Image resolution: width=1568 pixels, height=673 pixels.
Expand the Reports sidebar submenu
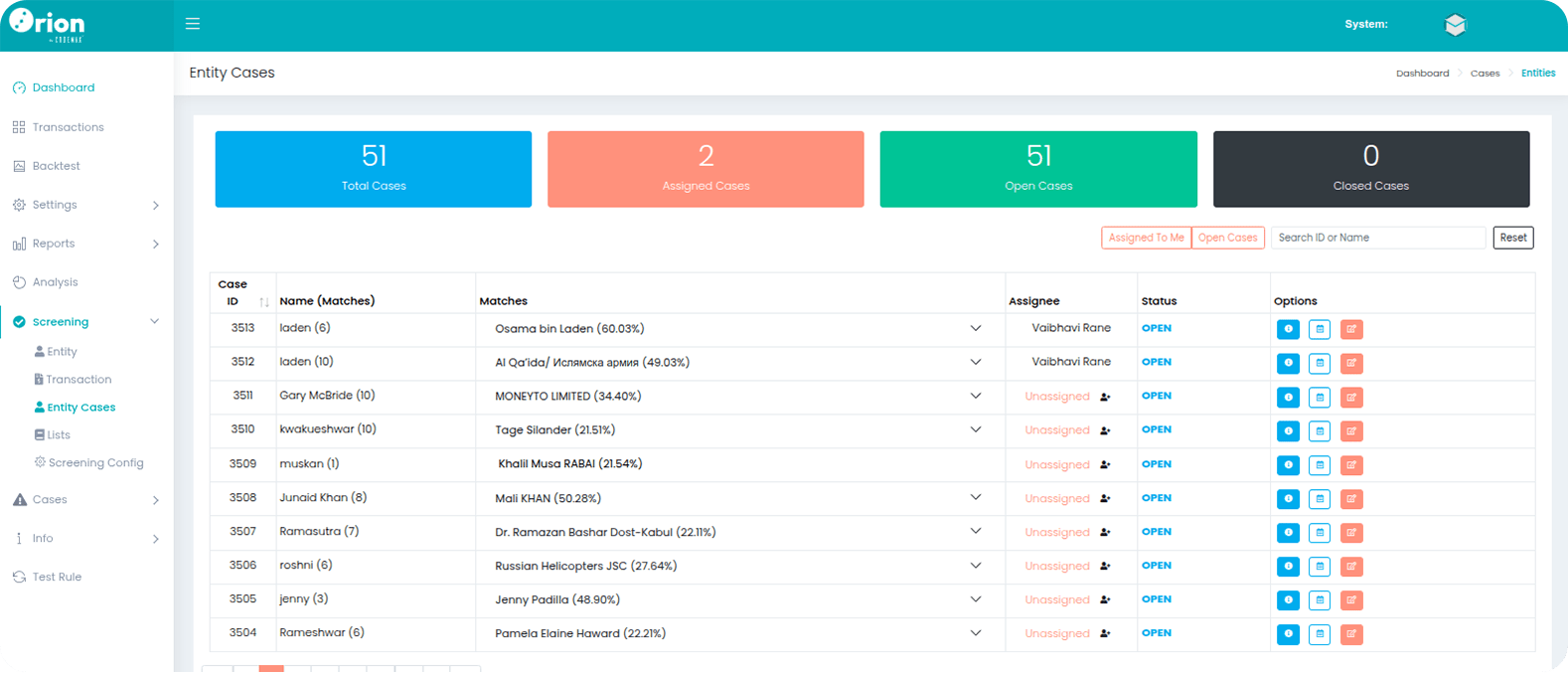[x=155, y=244]
